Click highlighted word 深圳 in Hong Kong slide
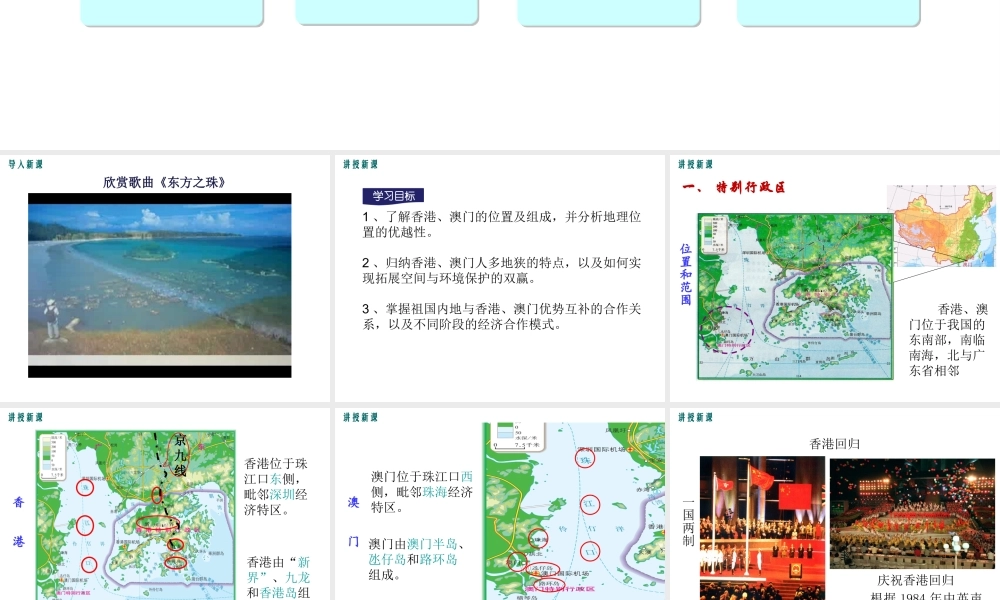 click(282, 495)
